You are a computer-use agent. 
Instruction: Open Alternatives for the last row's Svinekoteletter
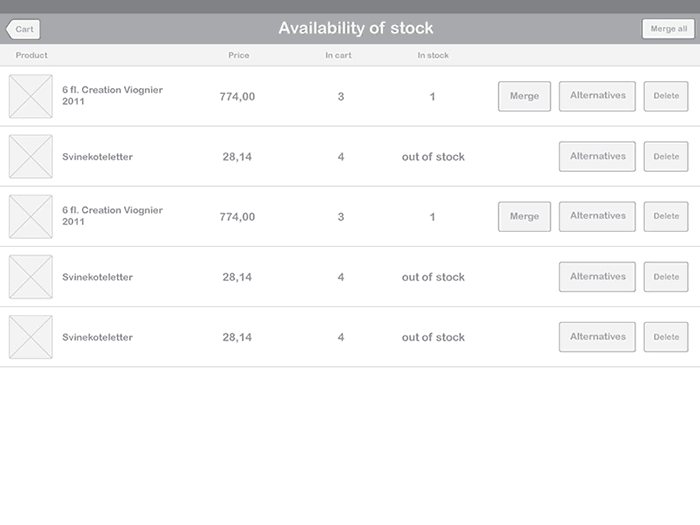[597, 337]
